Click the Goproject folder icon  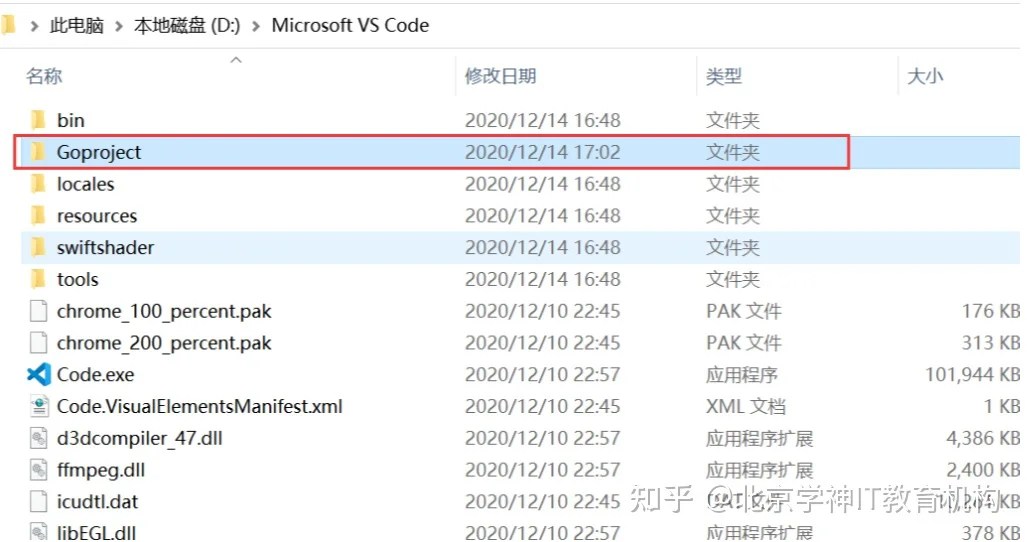[39, 152]
